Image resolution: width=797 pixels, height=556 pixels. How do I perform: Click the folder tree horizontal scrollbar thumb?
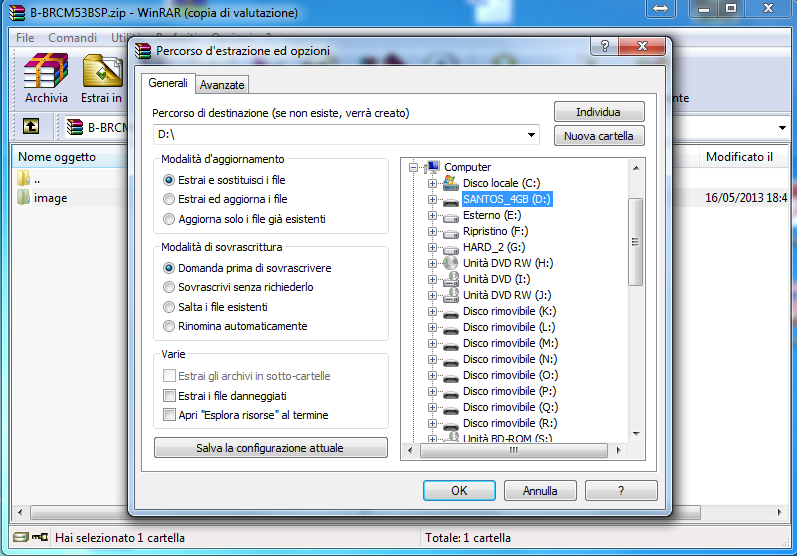point(514,450)
